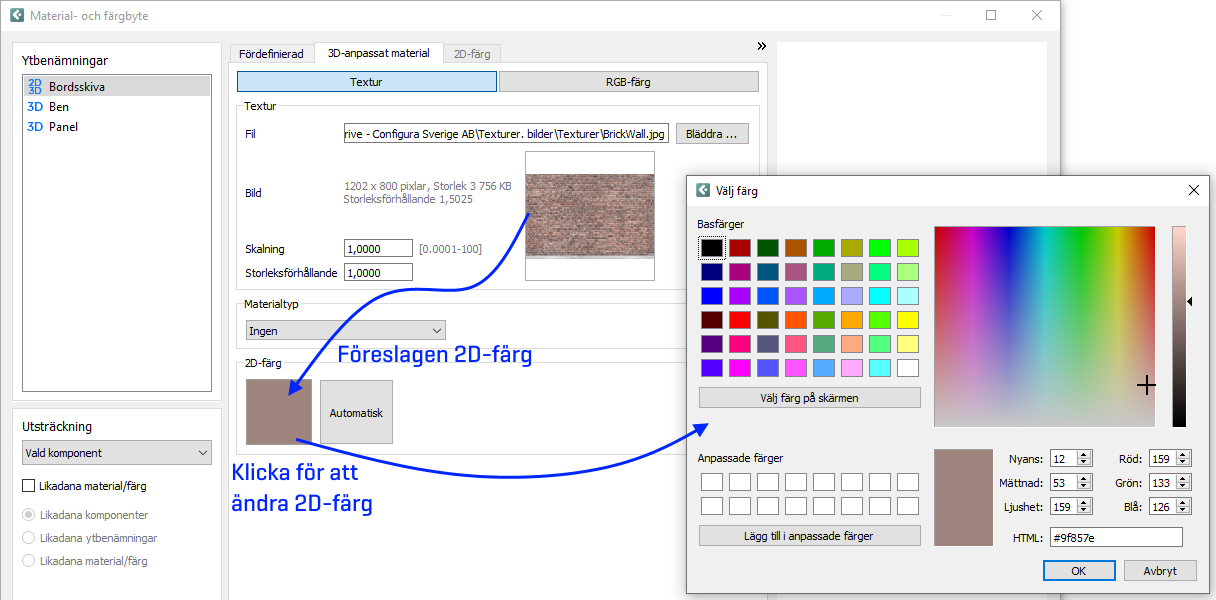Click Lägg till i anpassade färger
This screenshot has height=600, width=1216.
[x=810, y=536]
